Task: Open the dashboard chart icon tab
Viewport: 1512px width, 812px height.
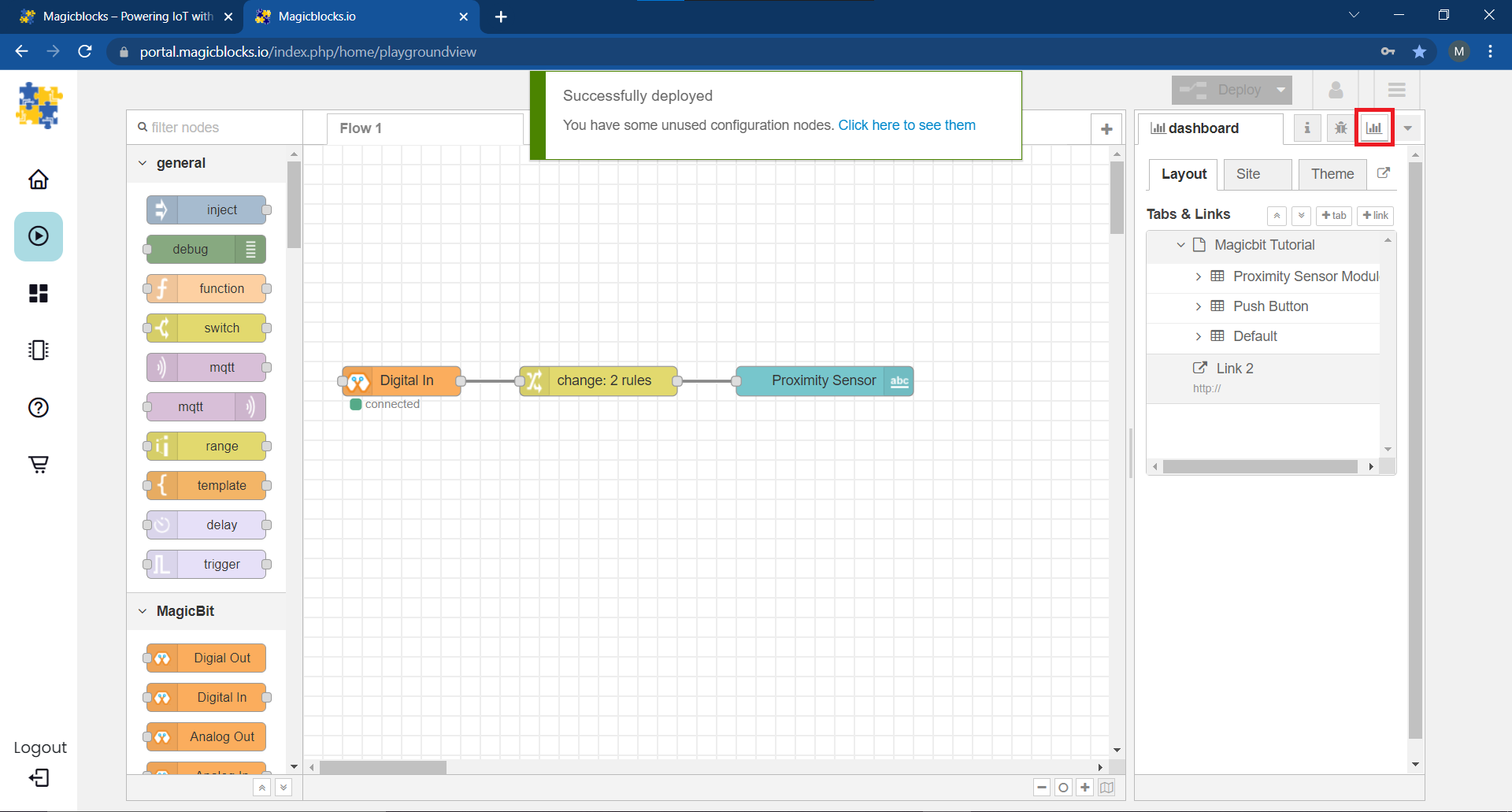Action: point(1374,128)
